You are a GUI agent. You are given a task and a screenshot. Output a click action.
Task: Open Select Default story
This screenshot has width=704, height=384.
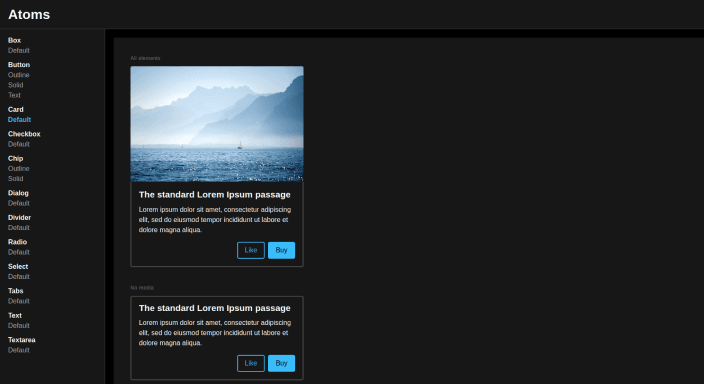tap(18, 277)
